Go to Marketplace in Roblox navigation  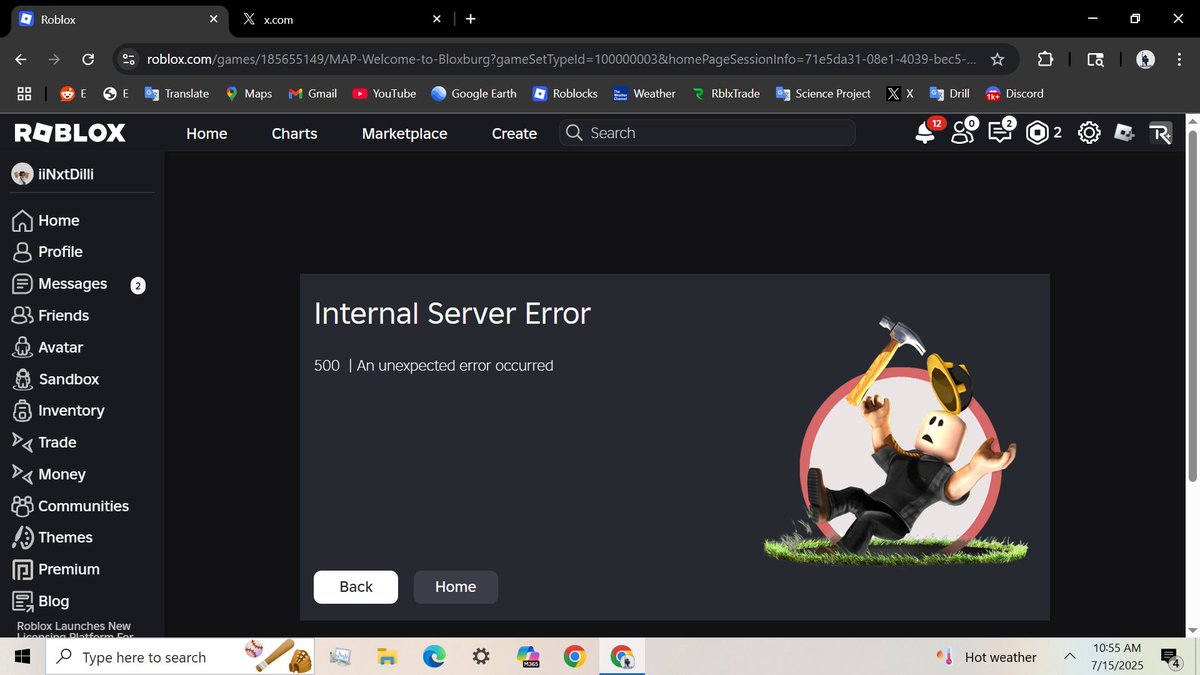(404, 133)
